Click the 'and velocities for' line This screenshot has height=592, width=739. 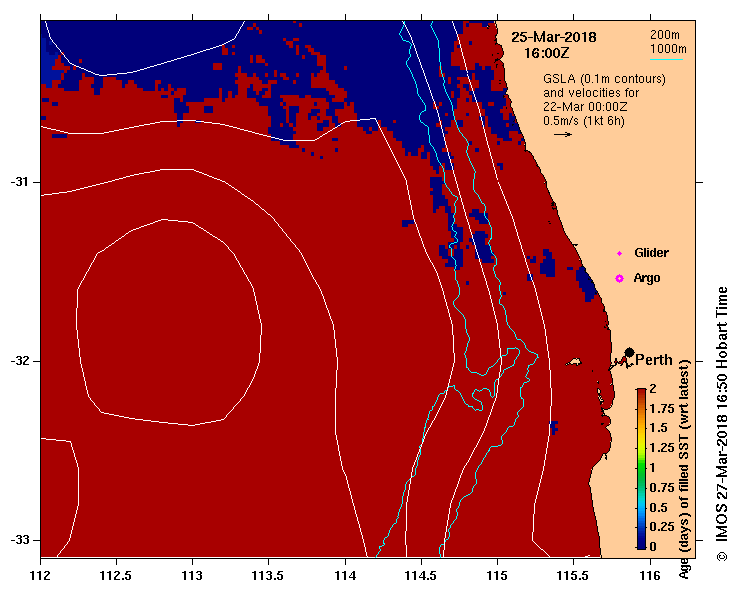tap(591, 93)
